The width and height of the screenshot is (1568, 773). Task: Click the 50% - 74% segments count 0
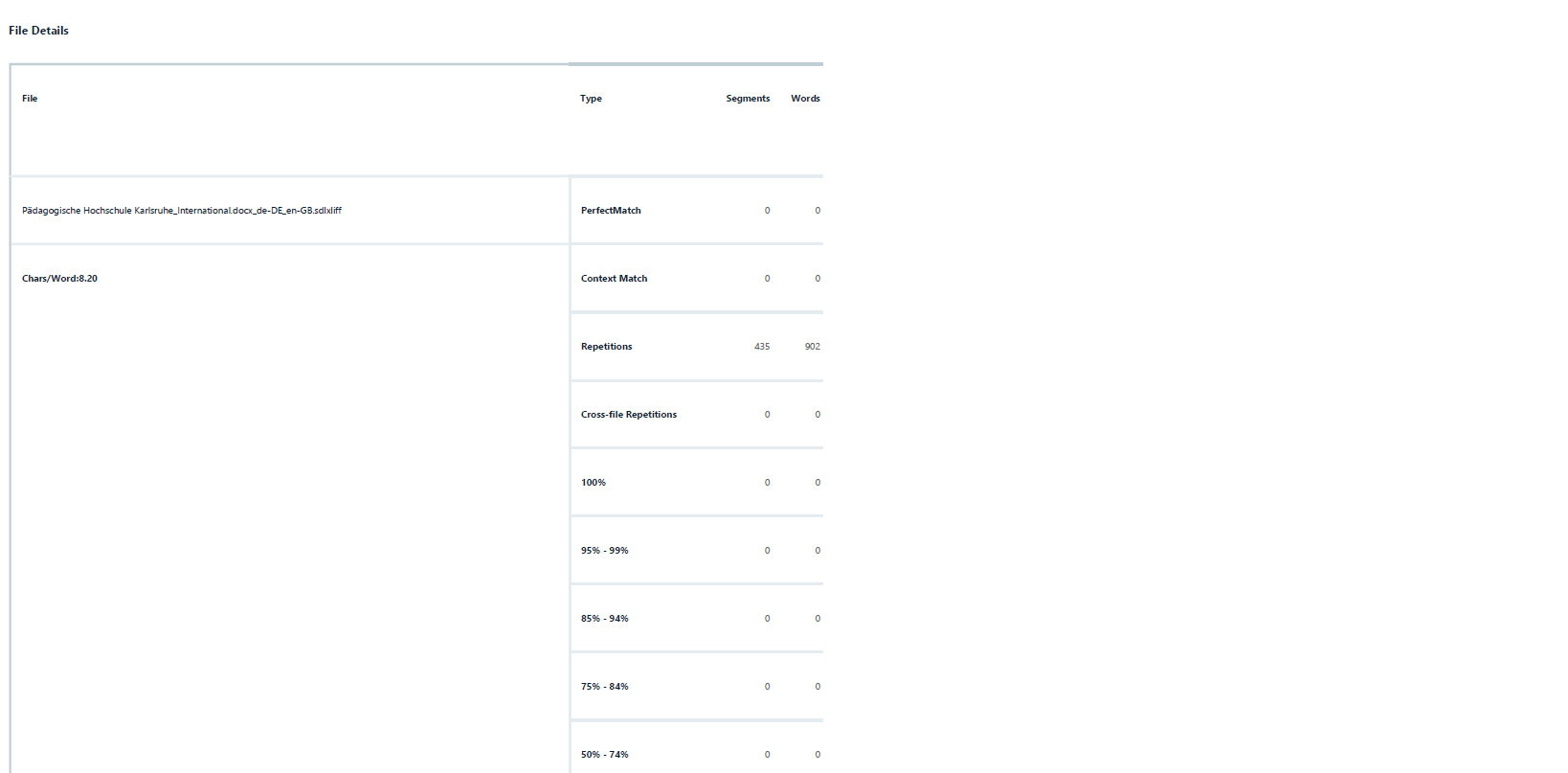click(x=767, y=755)
